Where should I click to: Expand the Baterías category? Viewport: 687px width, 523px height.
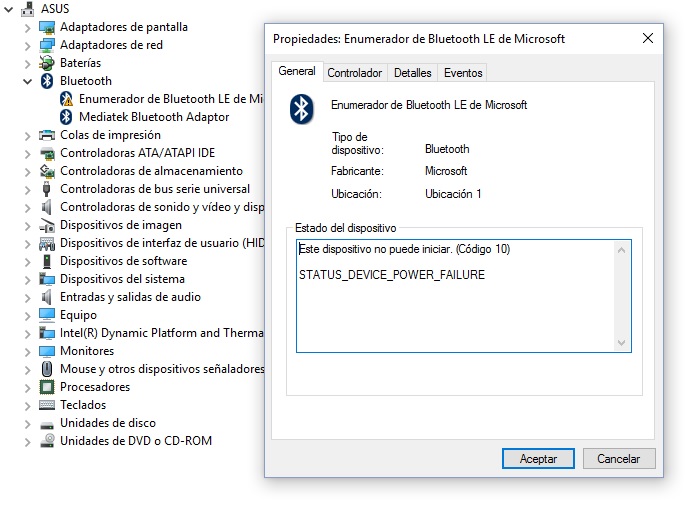[27, 64]
